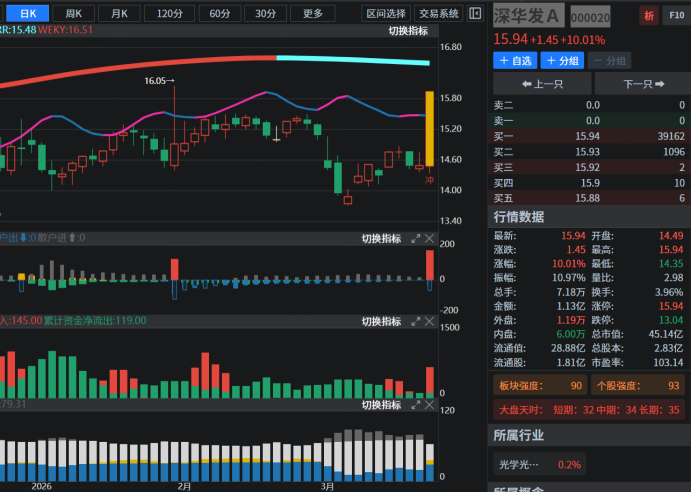Click the 光学光 industry tag

click(x=519, y=464)
